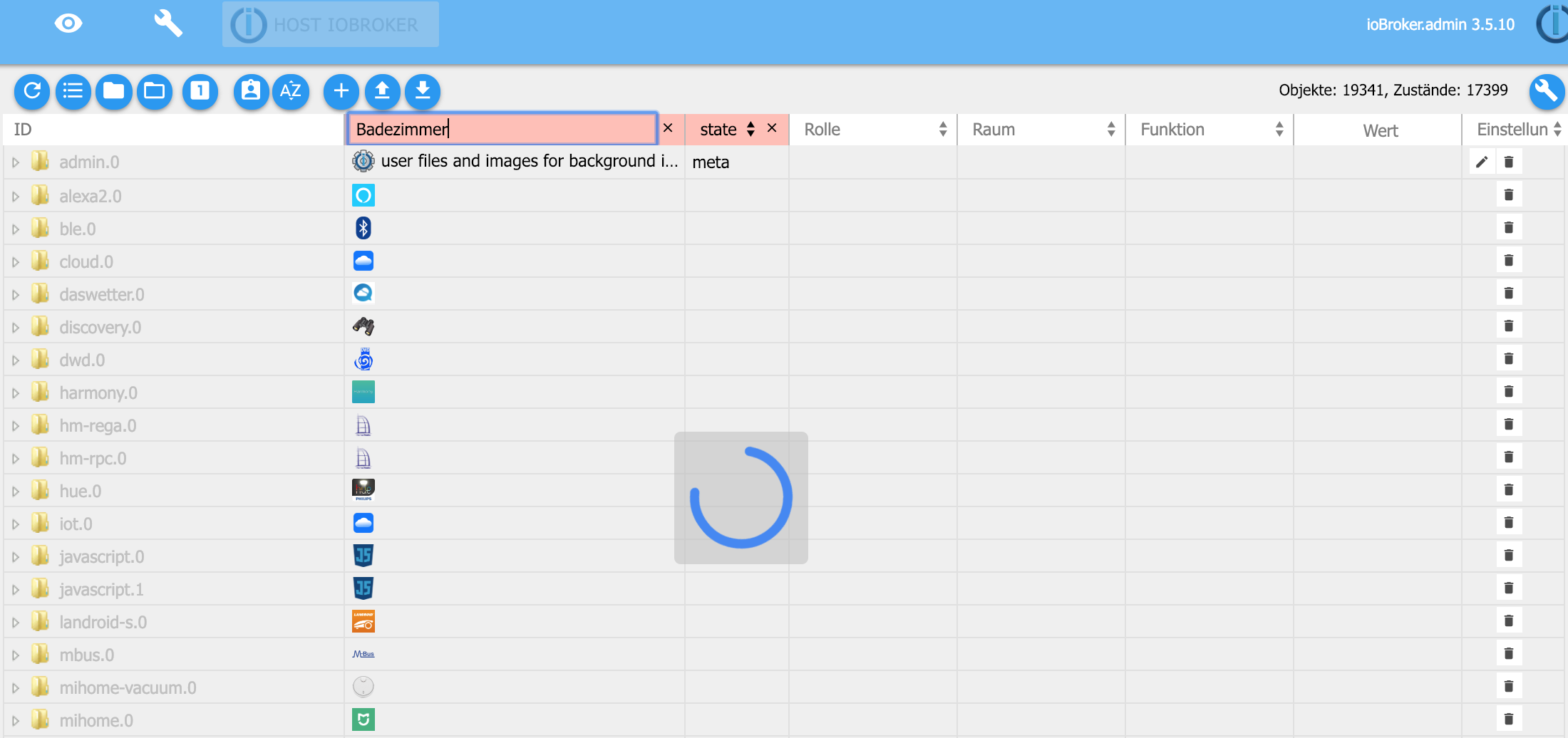Select the javascript.0 row label
Image resolution: width=1568 pixels, height=738 pixels.
(102, 556)
